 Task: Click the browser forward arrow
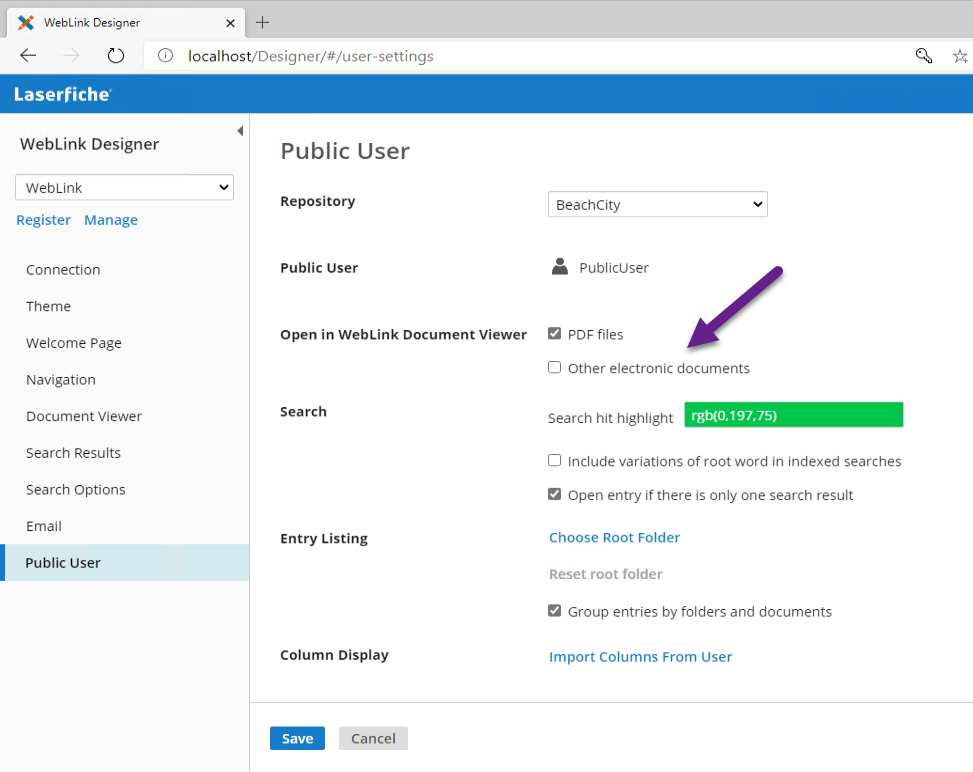coord(71,56)
